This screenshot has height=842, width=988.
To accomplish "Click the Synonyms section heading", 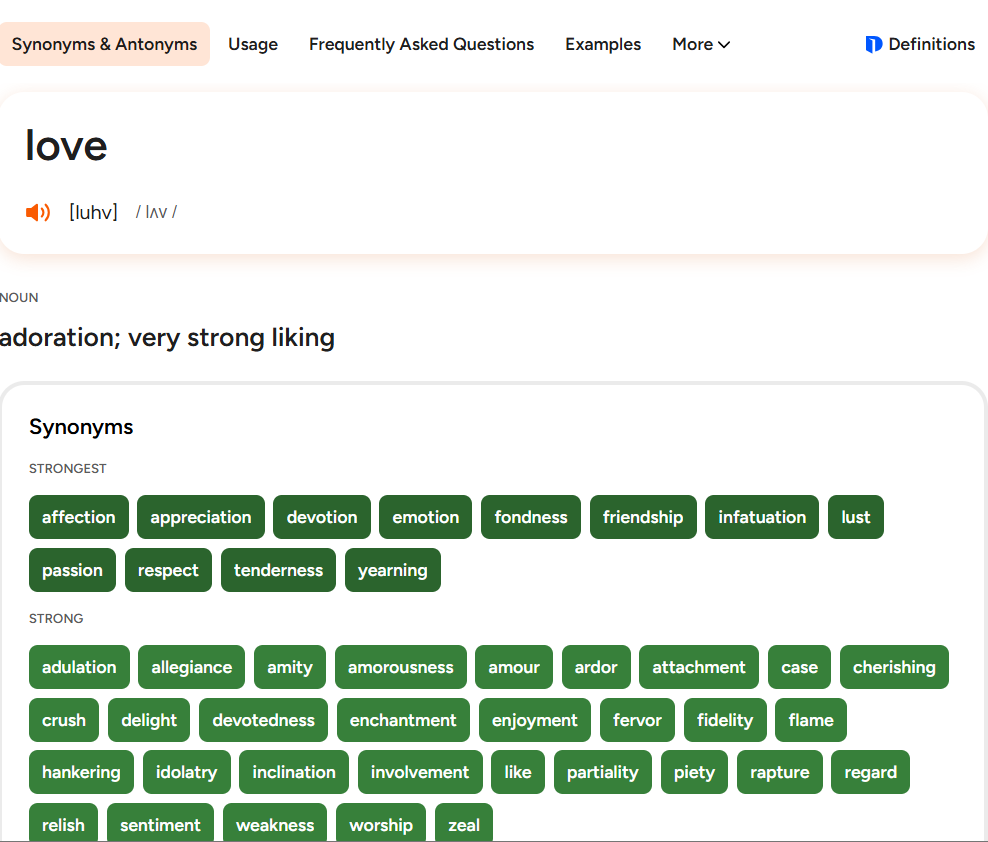I will pos(81,427).
